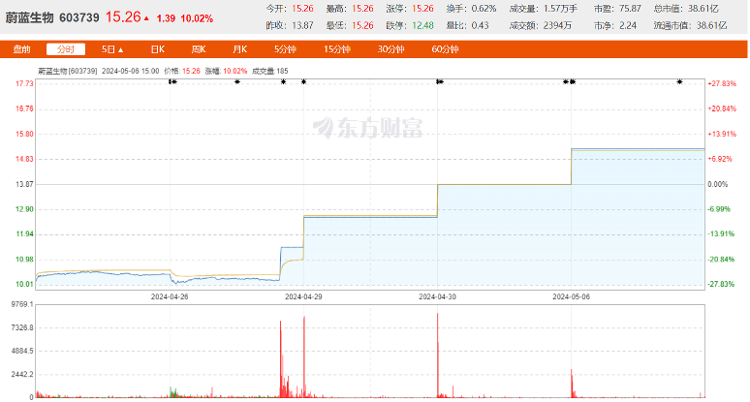Click the +27.83% right axis label
The width and height of the screenshot is (750, 402).
(x=722, y=84)
